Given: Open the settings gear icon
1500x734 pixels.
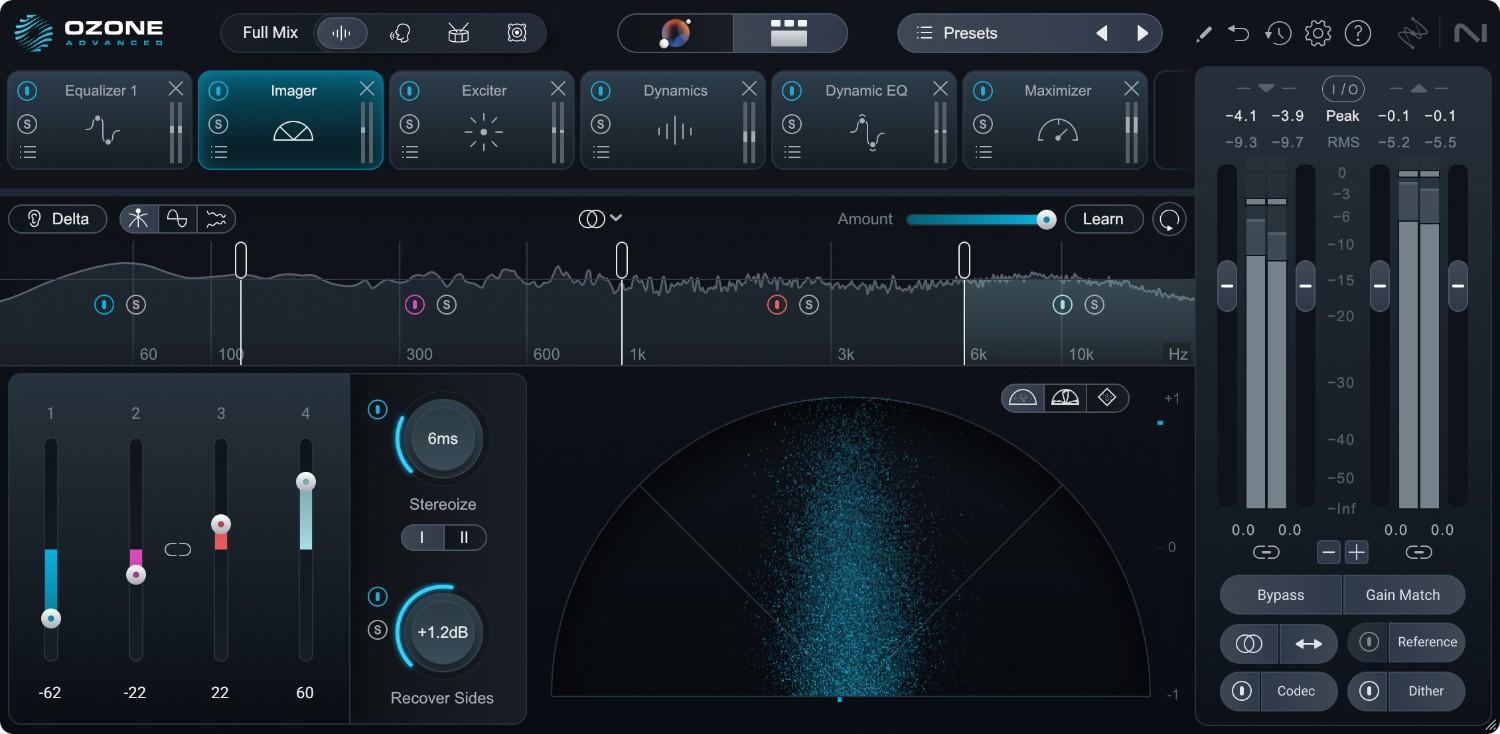Looking at the screenshot, I should coord(1318,33).
